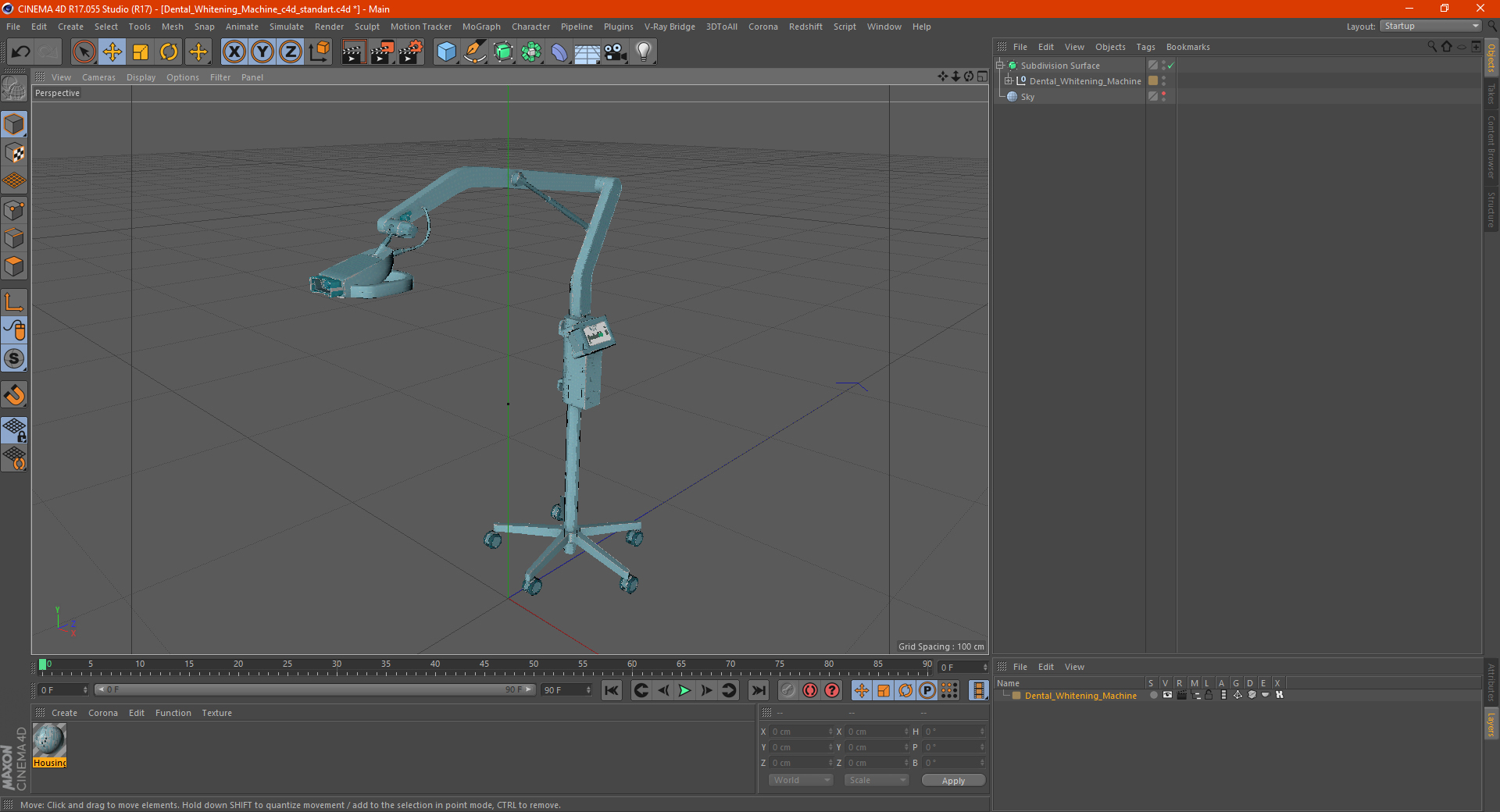Screen dimensions: 1500x812
Task: Expand Dental_Whitening_Machine tree node
Action: (1009, 80)
